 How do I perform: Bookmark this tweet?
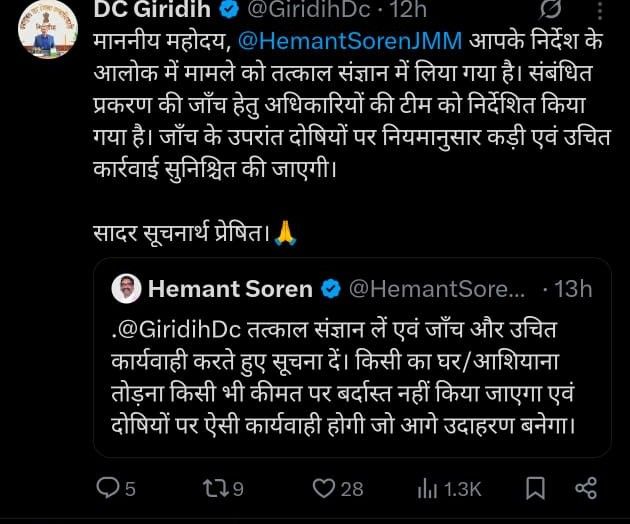tap(536, 487)
